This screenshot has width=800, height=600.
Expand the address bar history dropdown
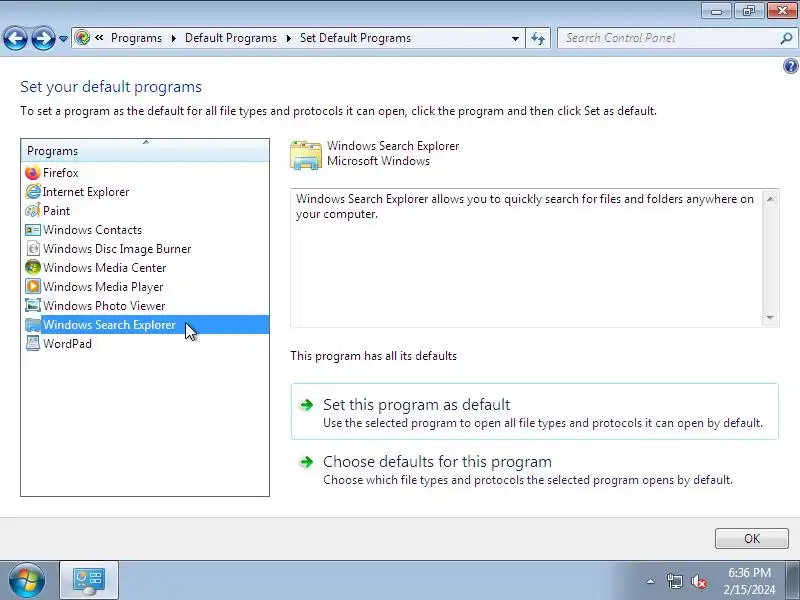pos(515,38)
